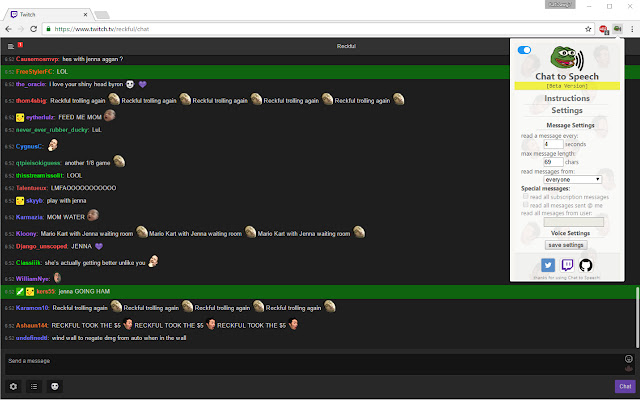Focus the read all messages from user field
Viewport: 640px width, 400px height.
tap(573, 222)
